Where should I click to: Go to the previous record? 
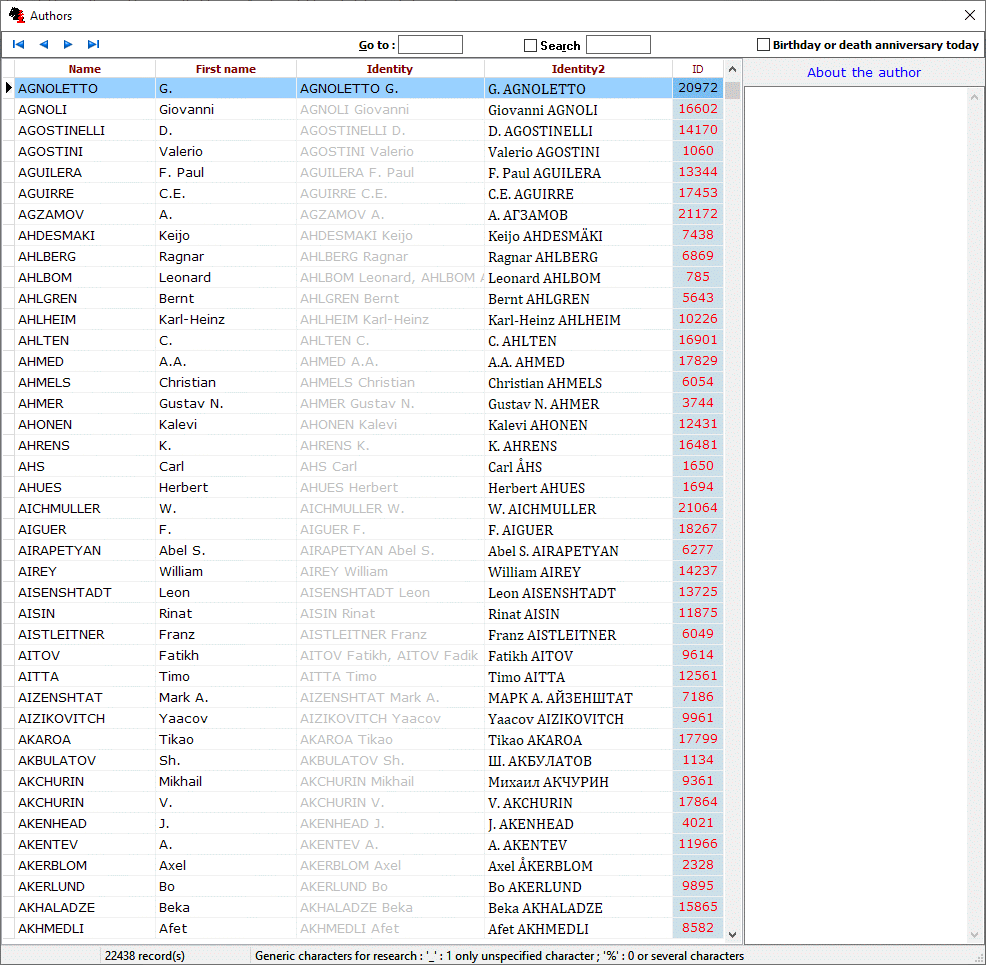coord(43,44)
